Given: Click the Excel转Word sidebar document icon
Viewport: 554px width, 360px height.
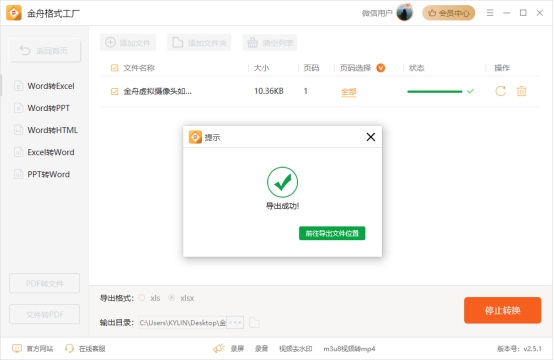Looking at the screenshot, I should click(18, 152).
